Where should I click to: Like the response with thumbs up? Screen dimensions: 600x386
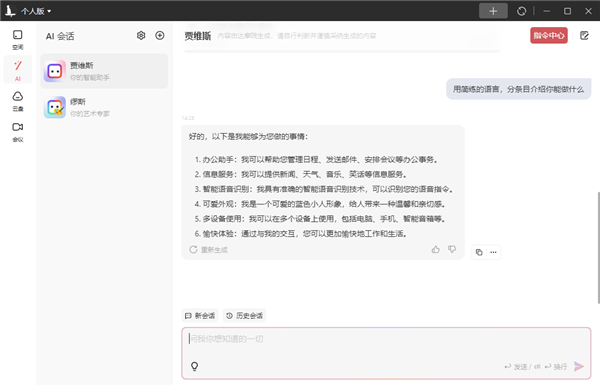[435, 249]
